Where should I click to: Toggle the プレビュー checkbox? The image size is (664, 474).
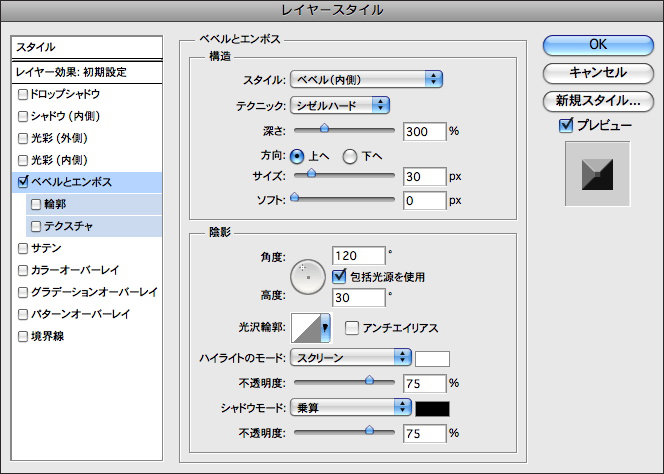point(567,126)
